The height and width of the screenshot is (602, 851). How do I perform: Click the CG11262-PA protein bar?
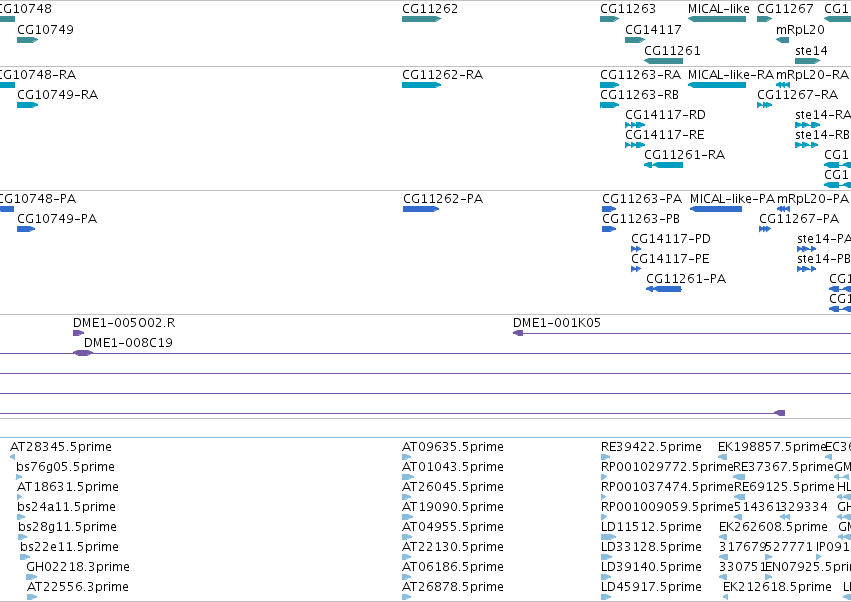pos(421,209)
